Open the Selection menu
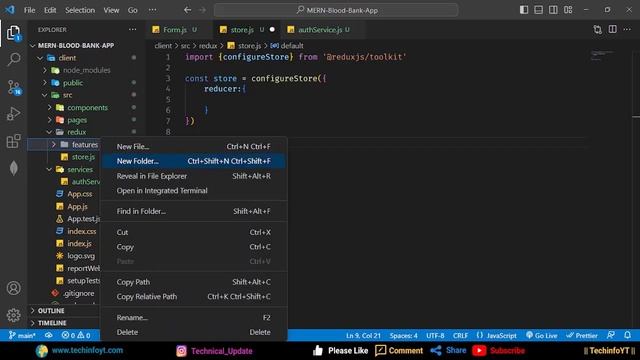 click(x=80, y=10)
